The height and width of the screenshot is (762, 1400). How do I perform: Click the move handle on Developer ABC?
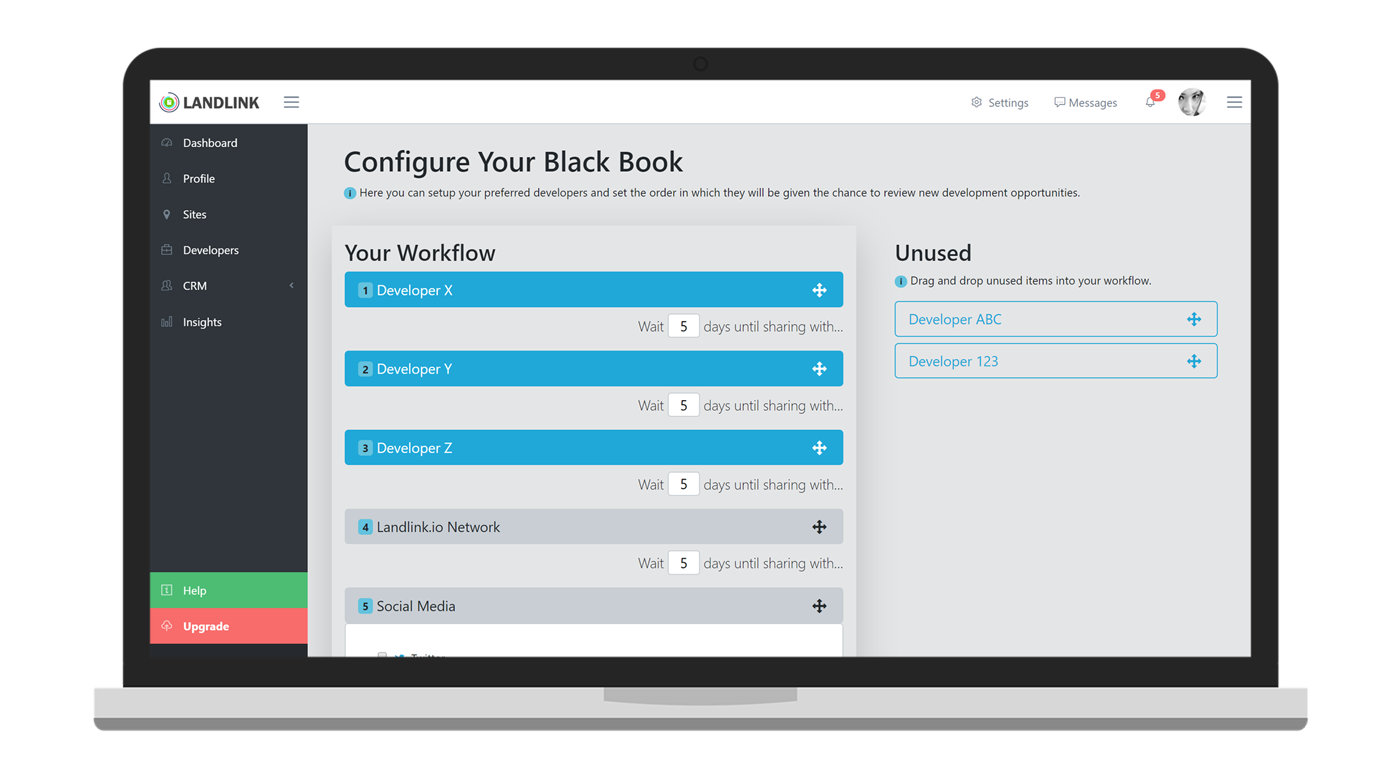click(x=1193, y=319)
